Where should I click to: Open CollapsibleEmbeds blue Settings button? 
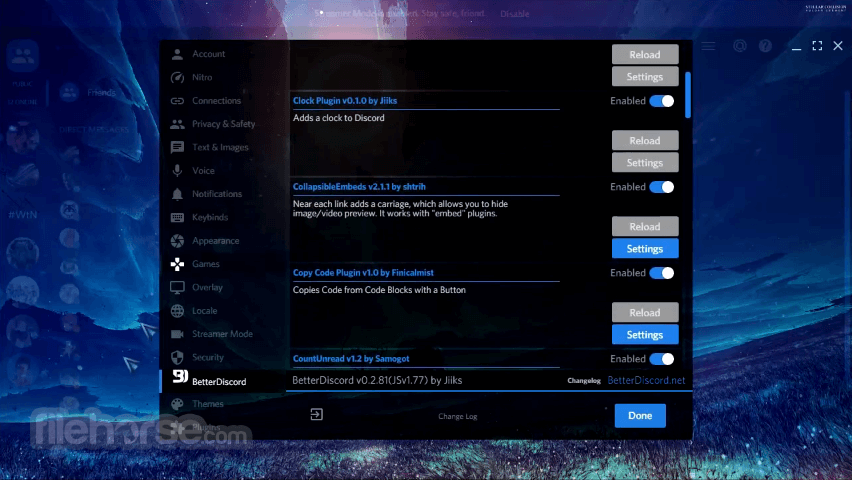[x=645, y=248]
